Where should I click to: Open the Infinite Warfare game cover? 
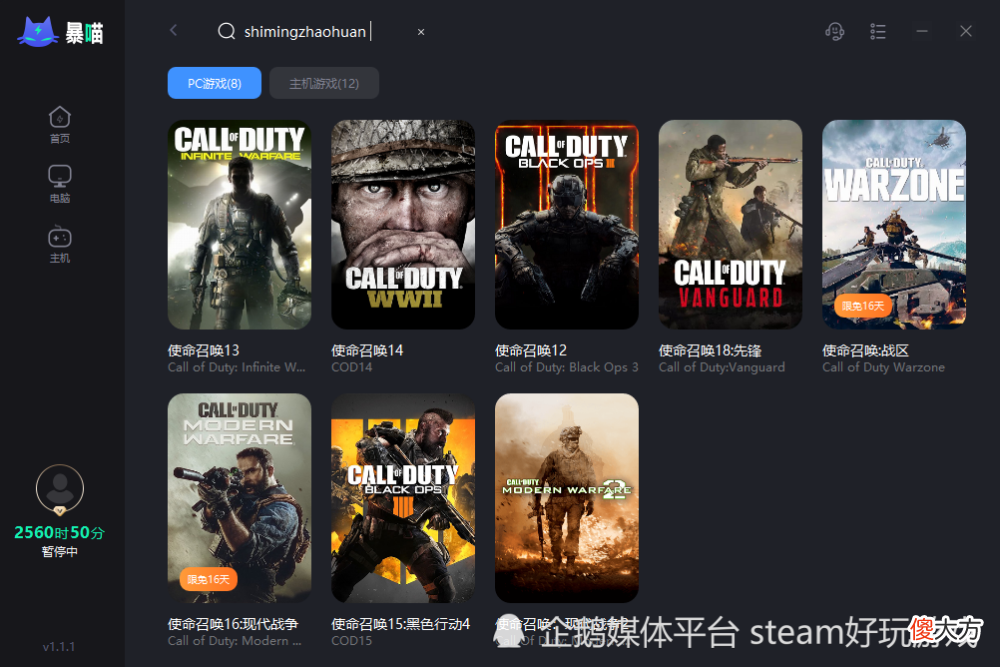point(240,224)
